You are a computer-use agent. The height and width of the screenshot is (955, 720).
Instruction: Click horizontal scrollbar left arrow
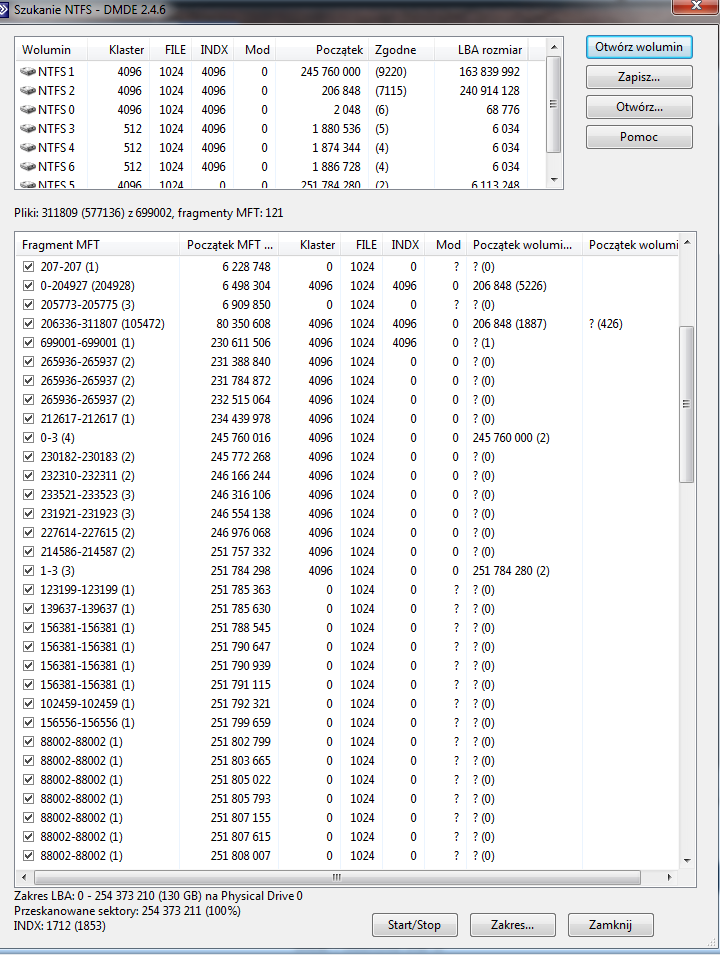pos(24,878)
